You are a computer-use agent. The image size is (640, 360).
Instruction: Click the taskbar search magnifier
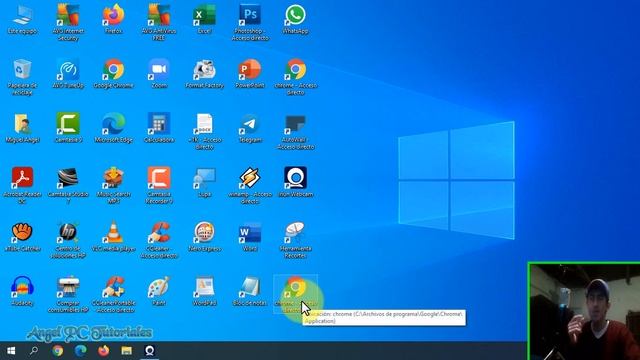pyautogui.click(x=34, y=351)
